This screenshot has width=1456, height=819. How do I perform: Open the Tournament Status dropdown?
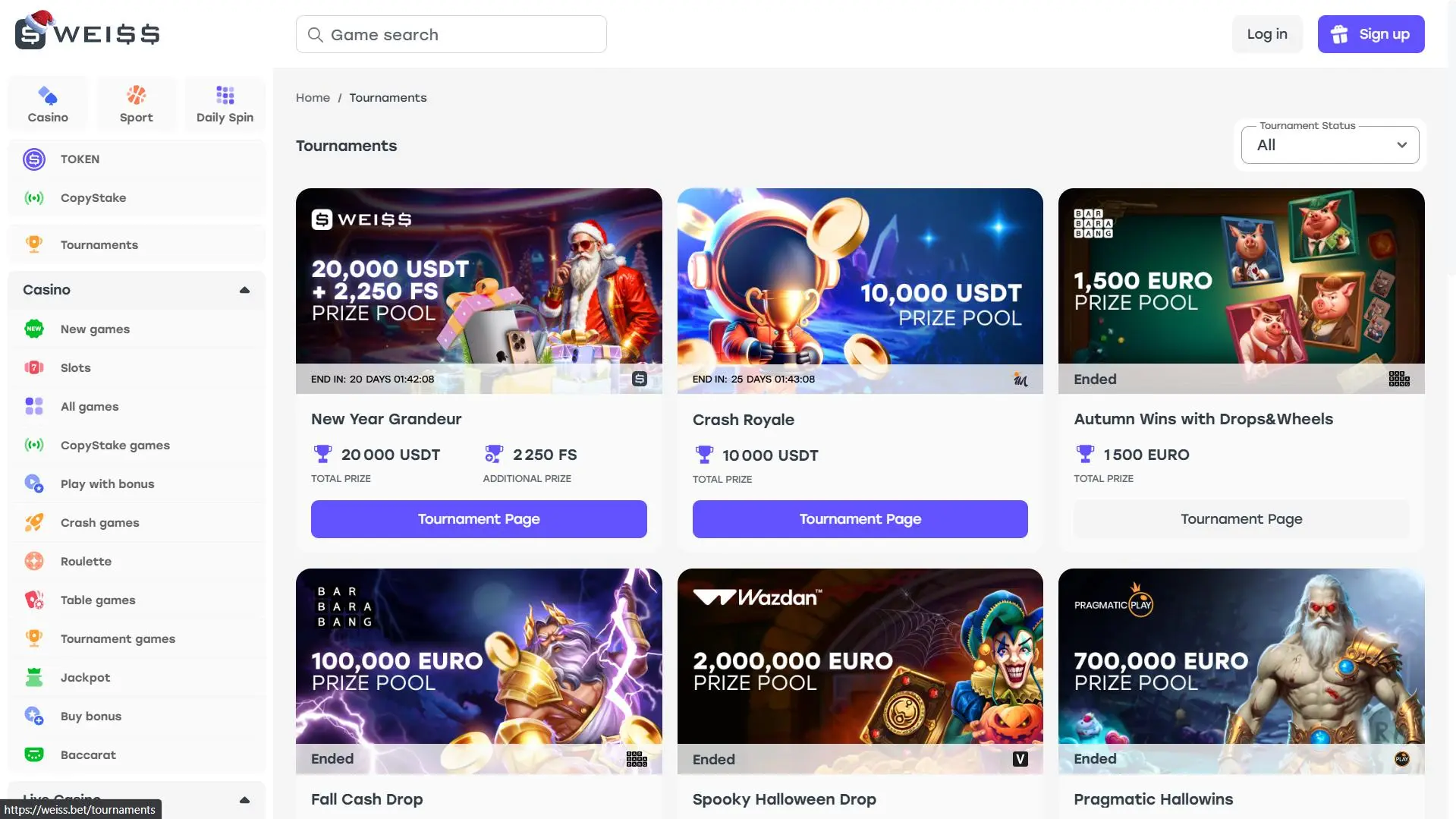click(x=1329, y=145)
